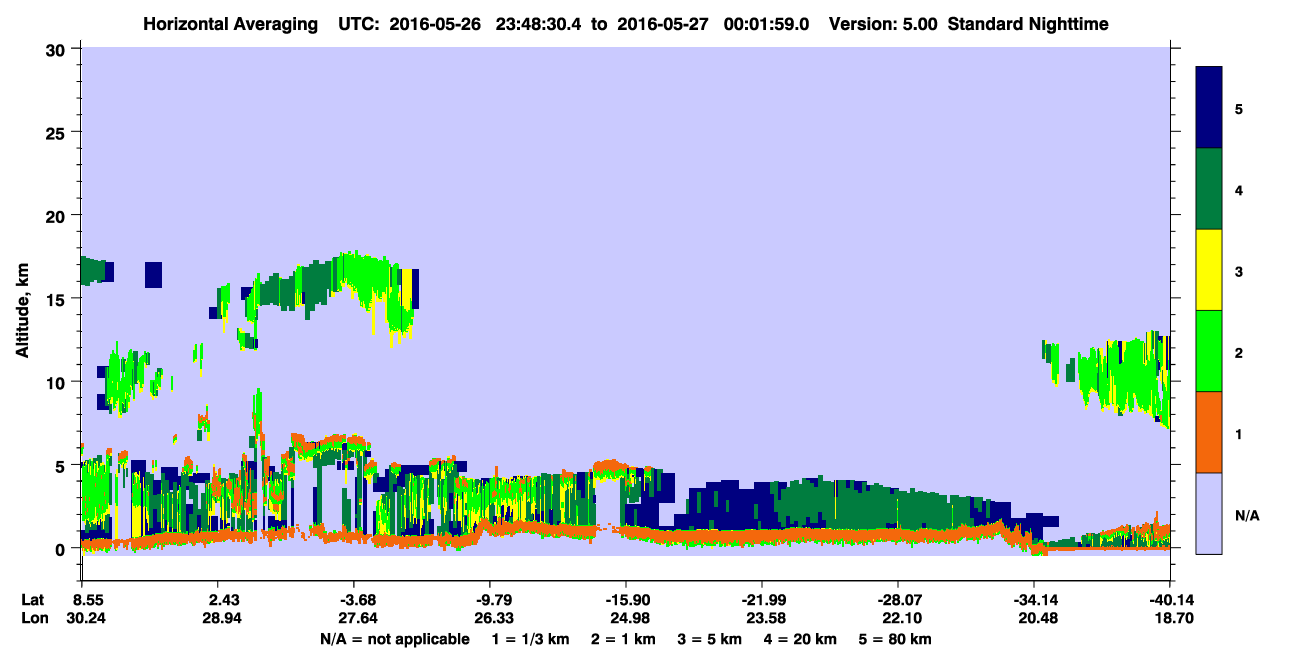Click the lavender N/A colorbar segment
Viewport: 1300px width, 667px height.
pyautogui.click(x=1209, y=513)
